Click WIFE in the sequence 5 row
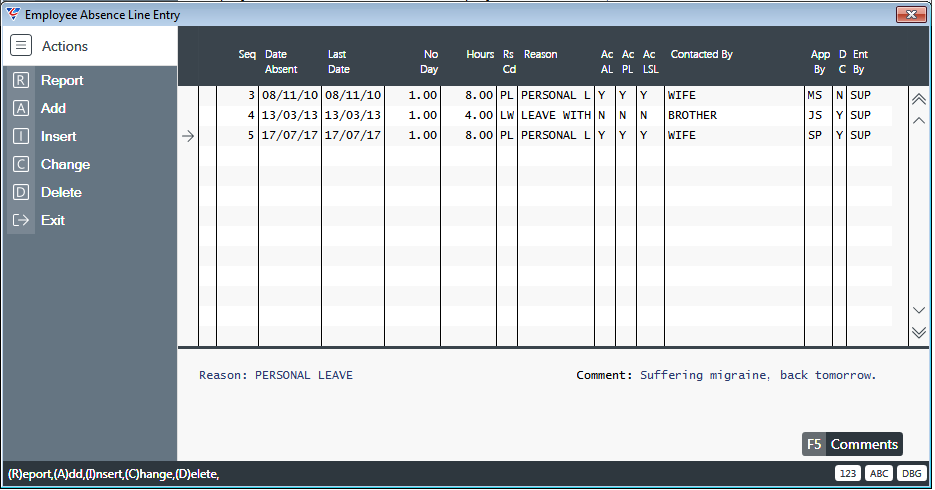 682,135
